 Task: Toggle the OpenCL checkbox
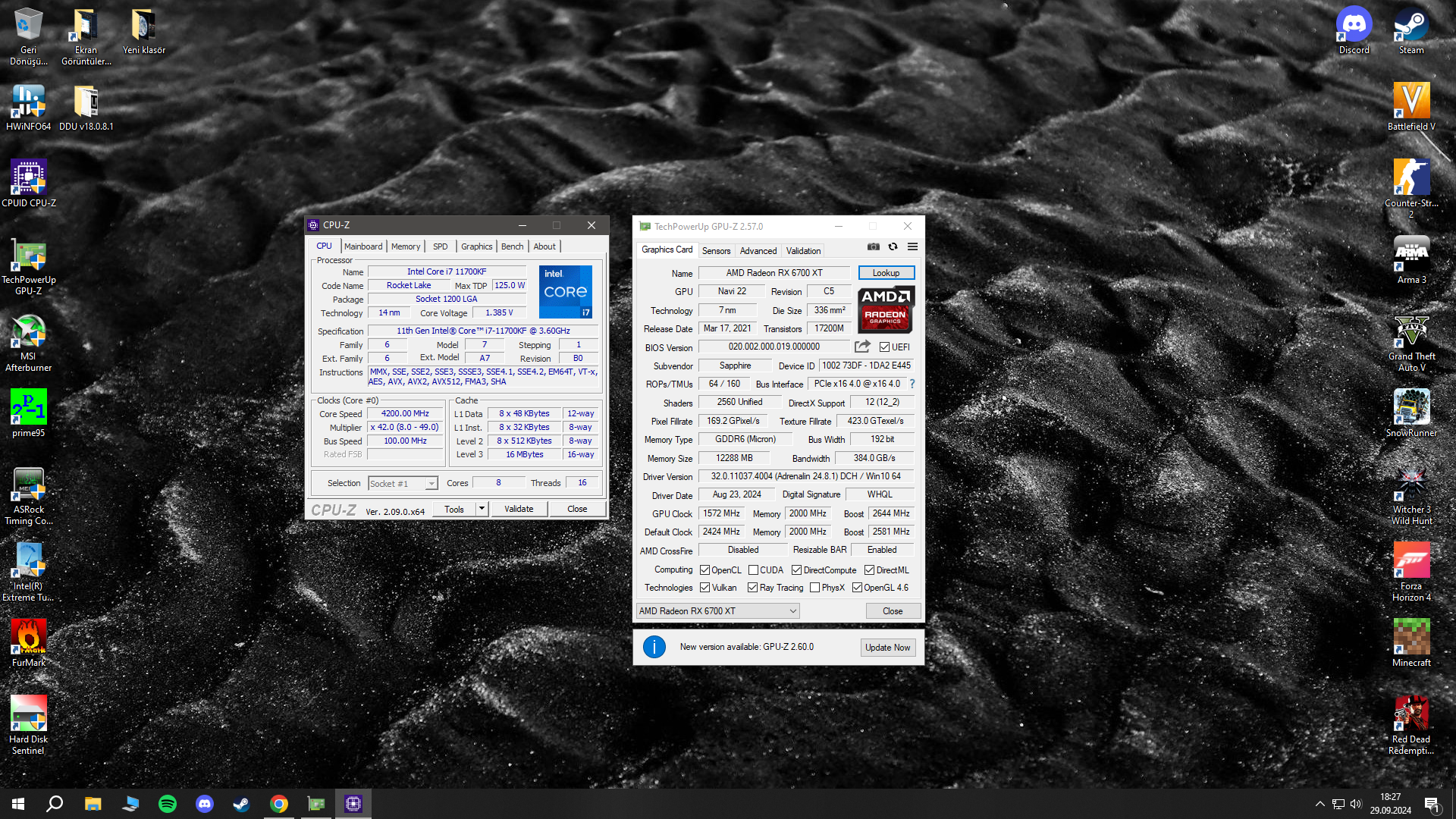705,570
